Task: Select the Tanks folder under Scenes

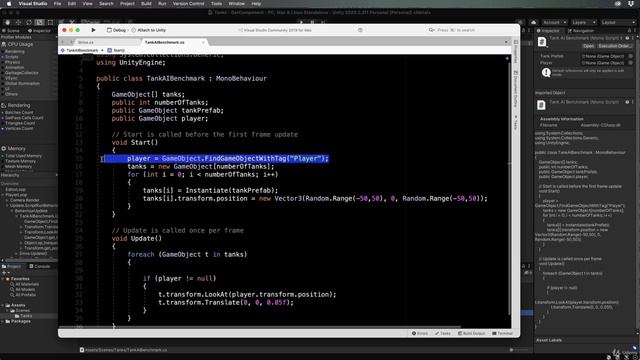Action: [x=24, y=316]
